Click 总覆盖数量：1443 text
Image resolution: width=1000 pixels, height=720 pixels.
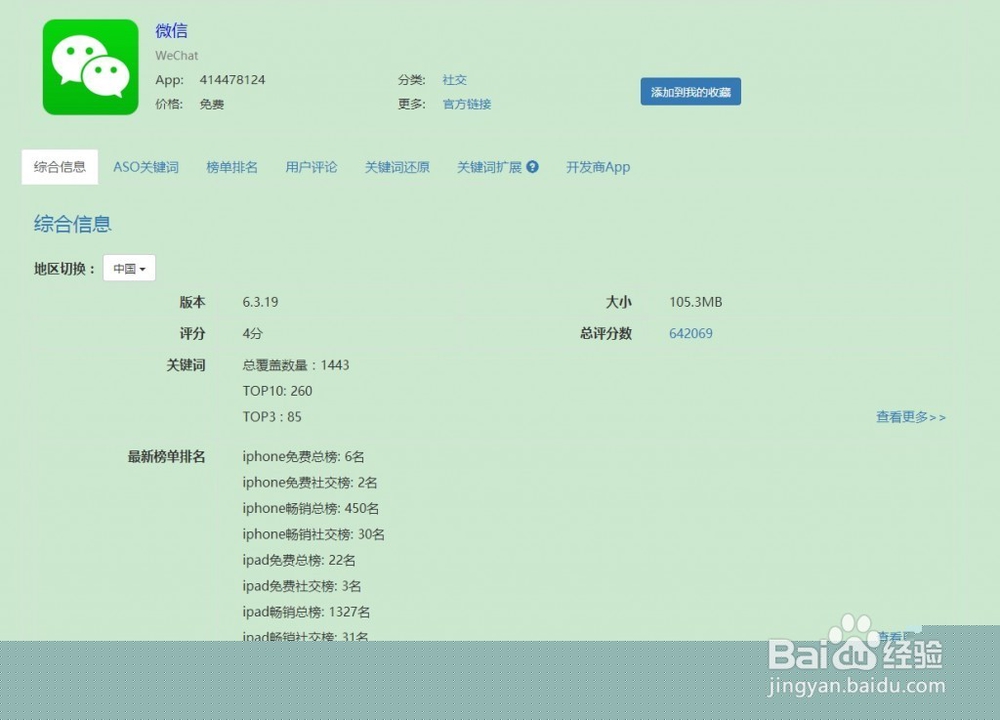(x=296, y=365)
